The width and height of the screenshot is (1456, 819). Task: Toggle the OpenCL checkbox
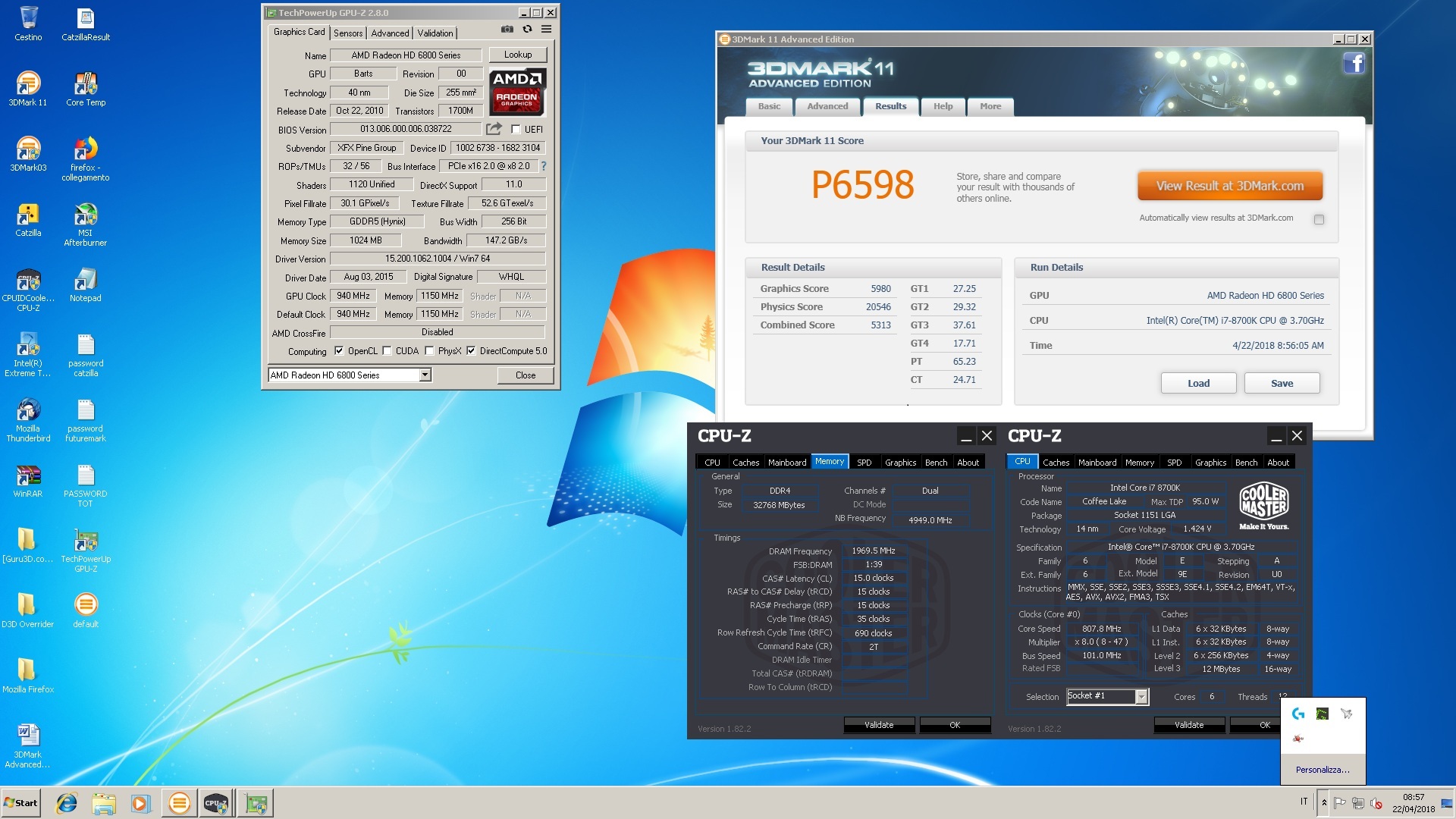click(339, 351)
